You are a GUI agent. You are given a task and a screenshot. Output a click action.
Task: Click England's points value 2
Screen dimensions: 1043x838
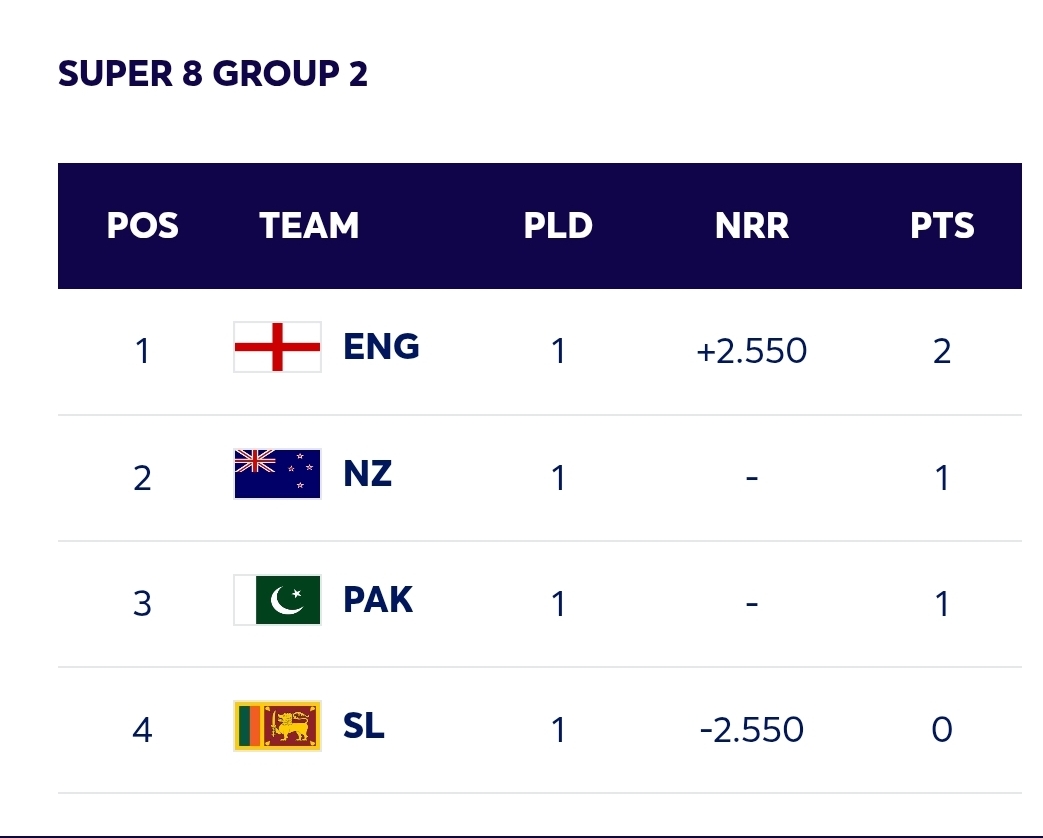coord(942,351)
